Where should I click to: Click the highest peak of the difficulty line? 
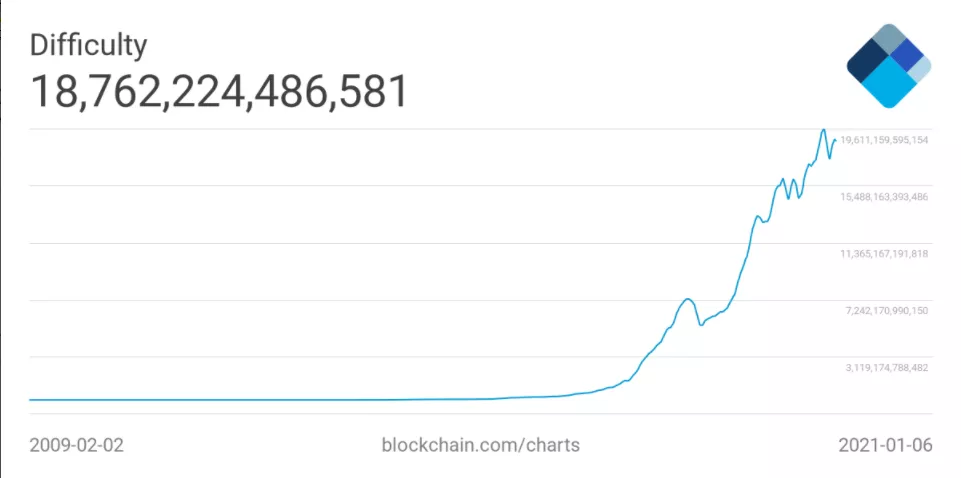(823, 130)
